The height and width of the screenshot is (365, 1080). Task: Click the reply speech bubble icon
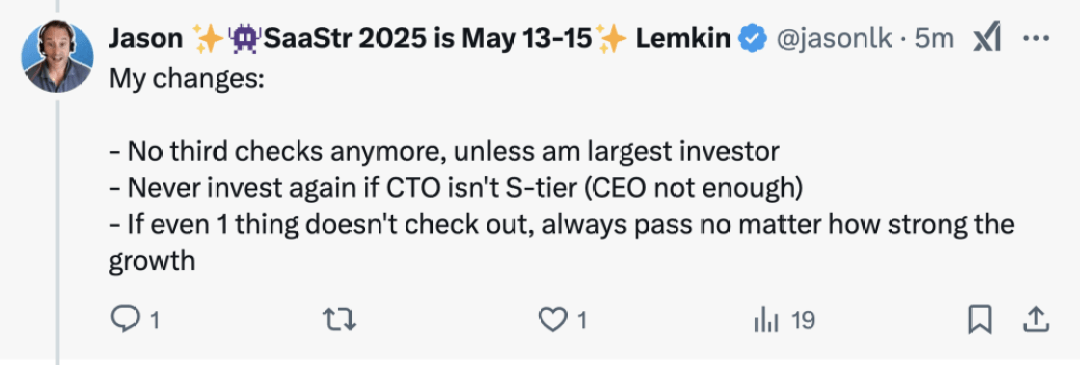tap(125, 320)
